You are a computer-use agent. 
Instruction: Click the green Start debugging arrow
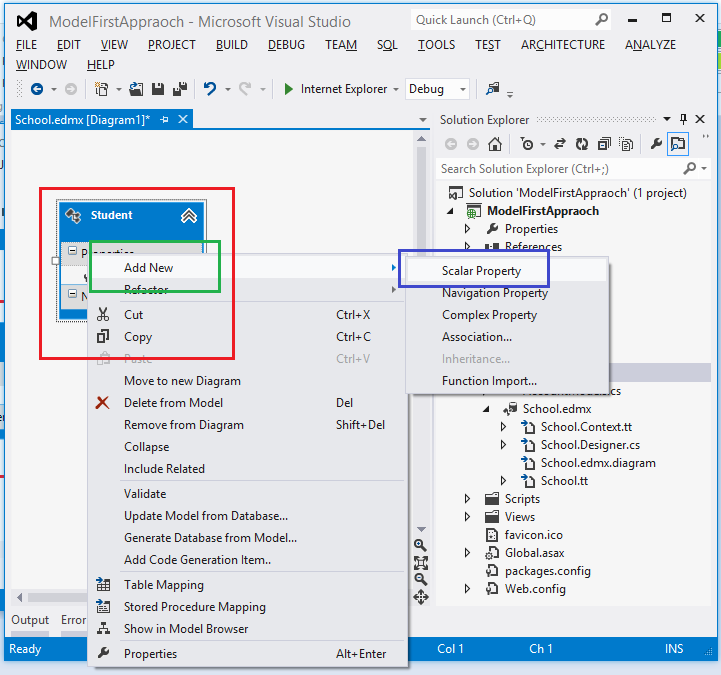pyautogui.click(x=289, y=89)
